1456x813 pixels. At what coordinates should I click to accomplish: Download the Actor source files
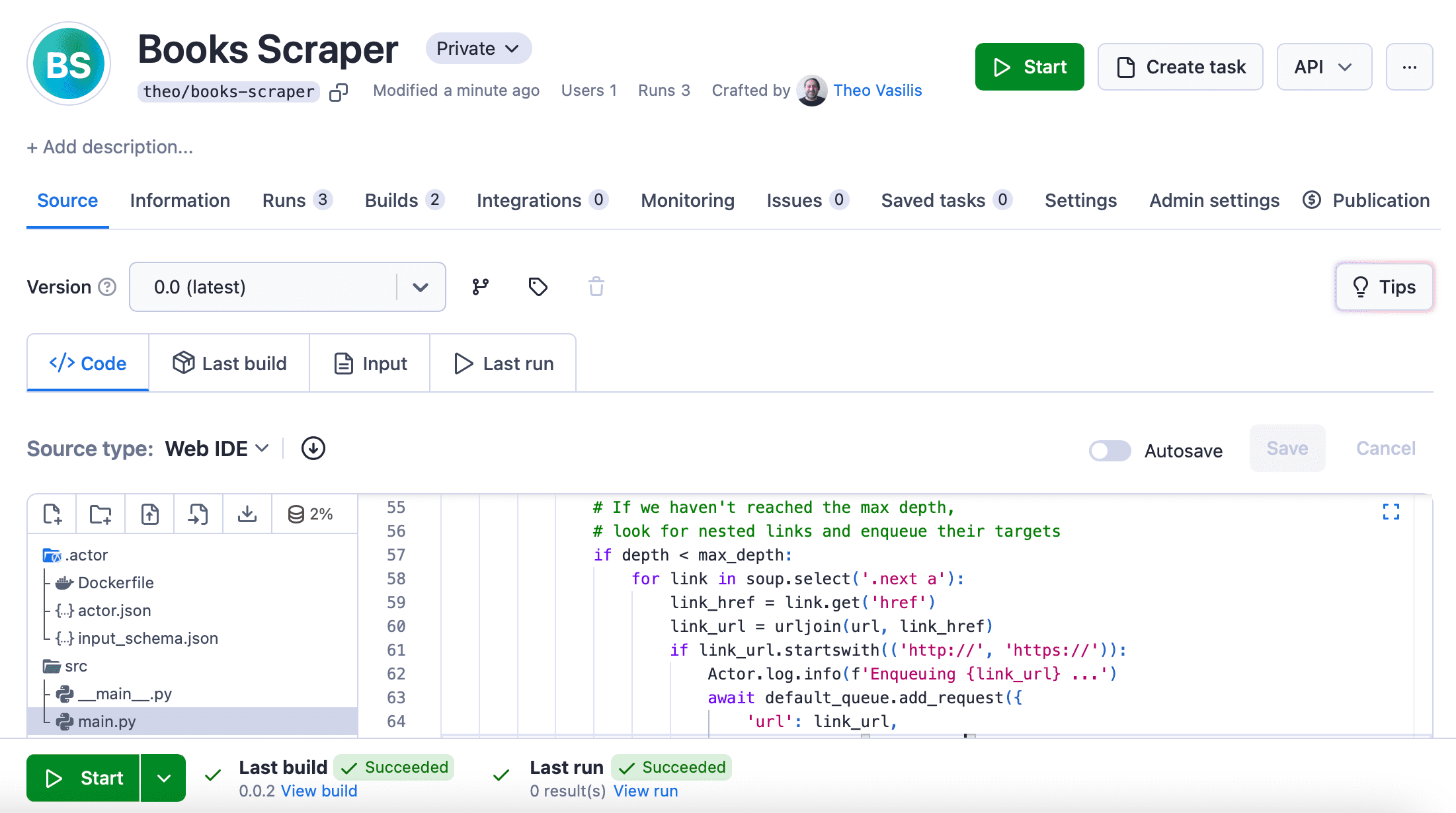(247, 514)
